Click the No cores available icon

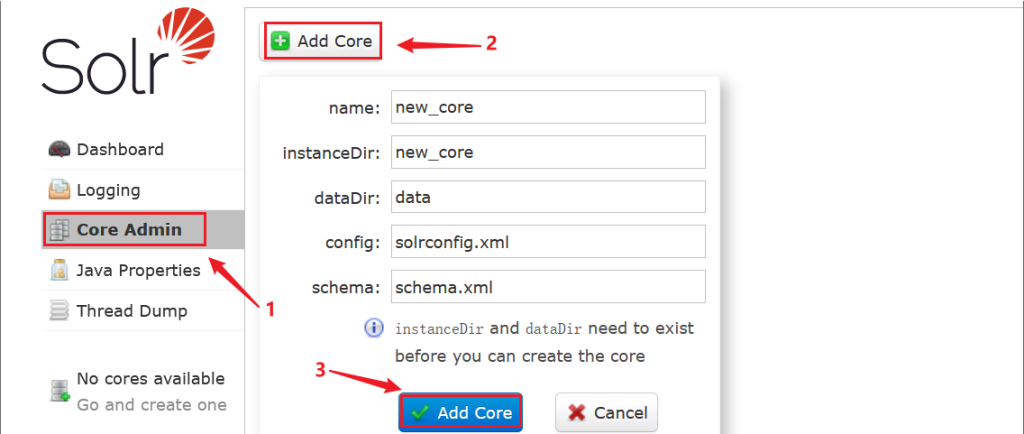[60, 391]
